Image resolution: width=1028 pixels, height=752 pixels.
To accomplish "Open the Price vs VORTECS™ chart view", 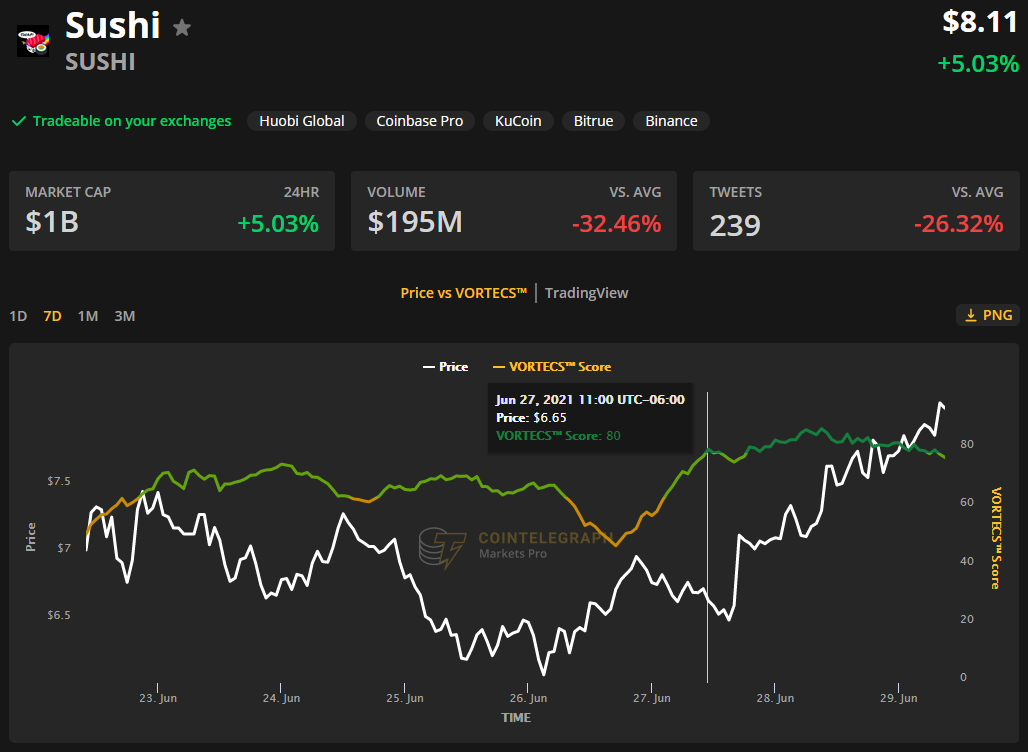I will point(463,293).
